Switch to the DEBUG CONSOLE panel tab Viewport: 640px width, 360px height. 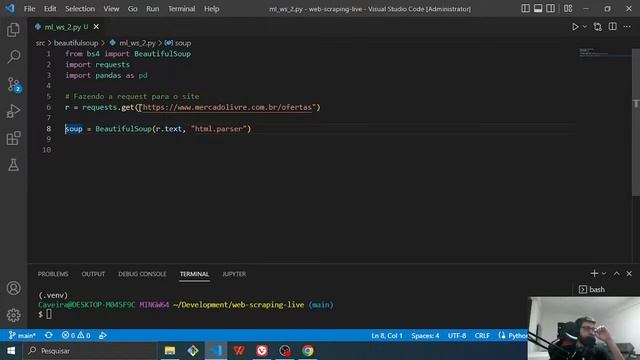tap(142, 274)
